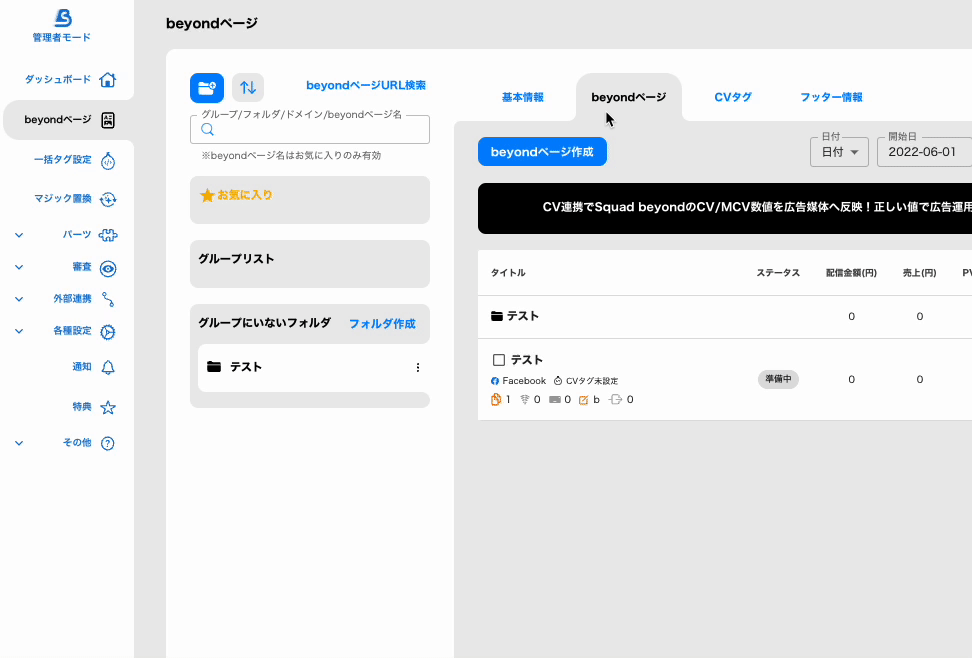Select the beyondページ tab
This screenshot has width=972, height=658.
pos(629,97)
